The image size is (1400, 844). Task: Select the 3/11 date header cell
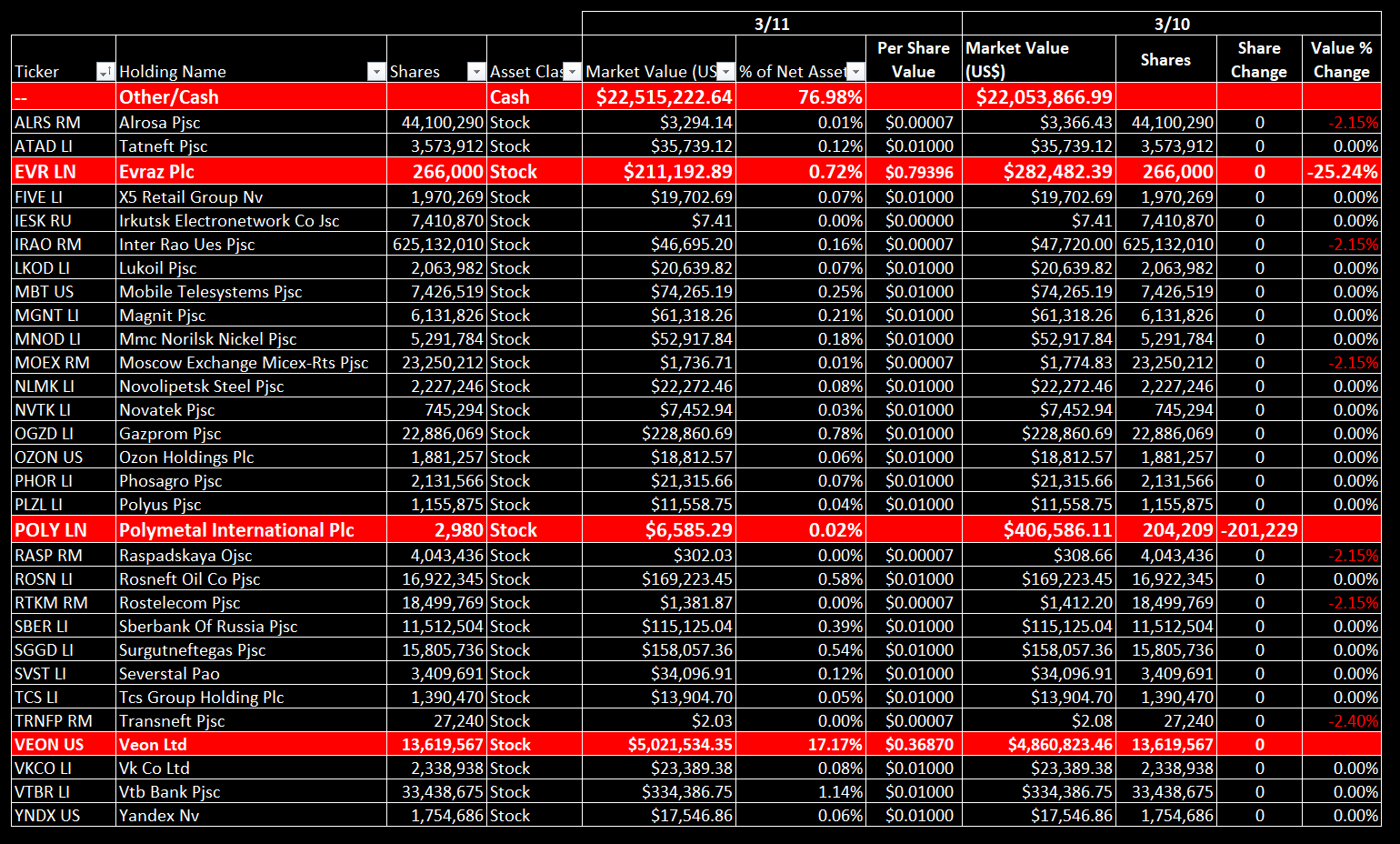coord(772,24)
